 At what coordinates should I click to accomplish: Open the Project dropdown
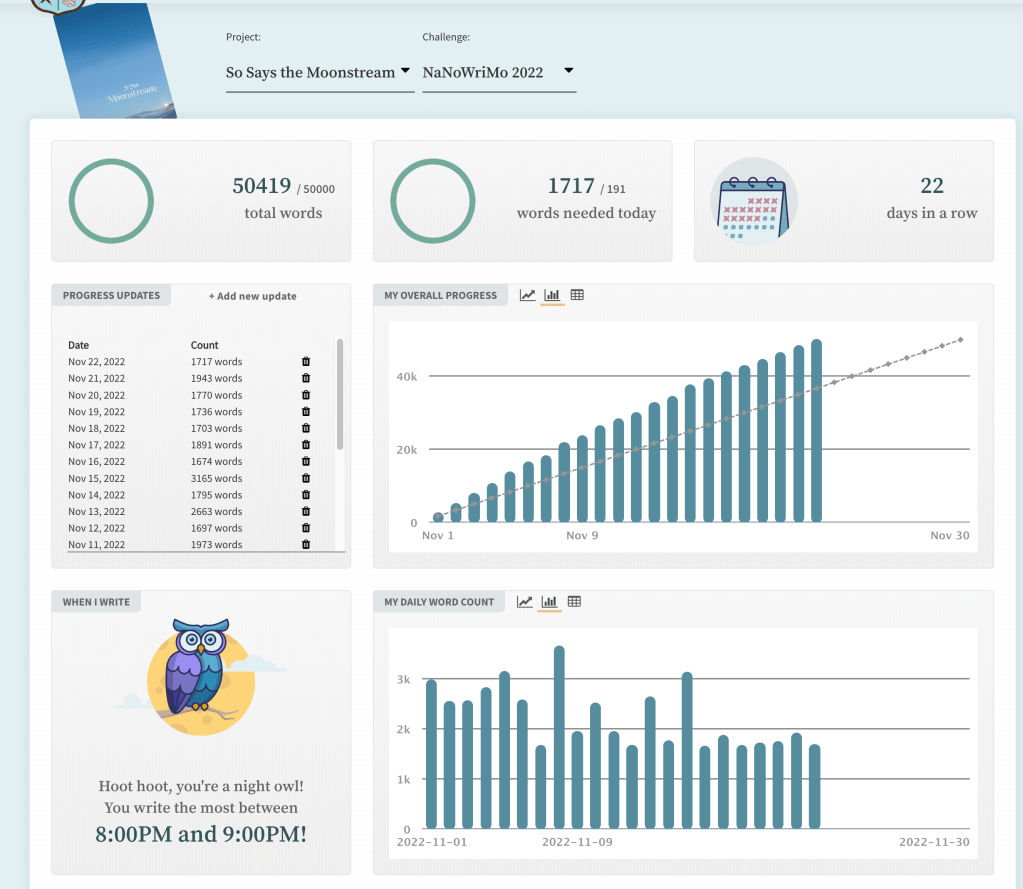coord(319,72)
